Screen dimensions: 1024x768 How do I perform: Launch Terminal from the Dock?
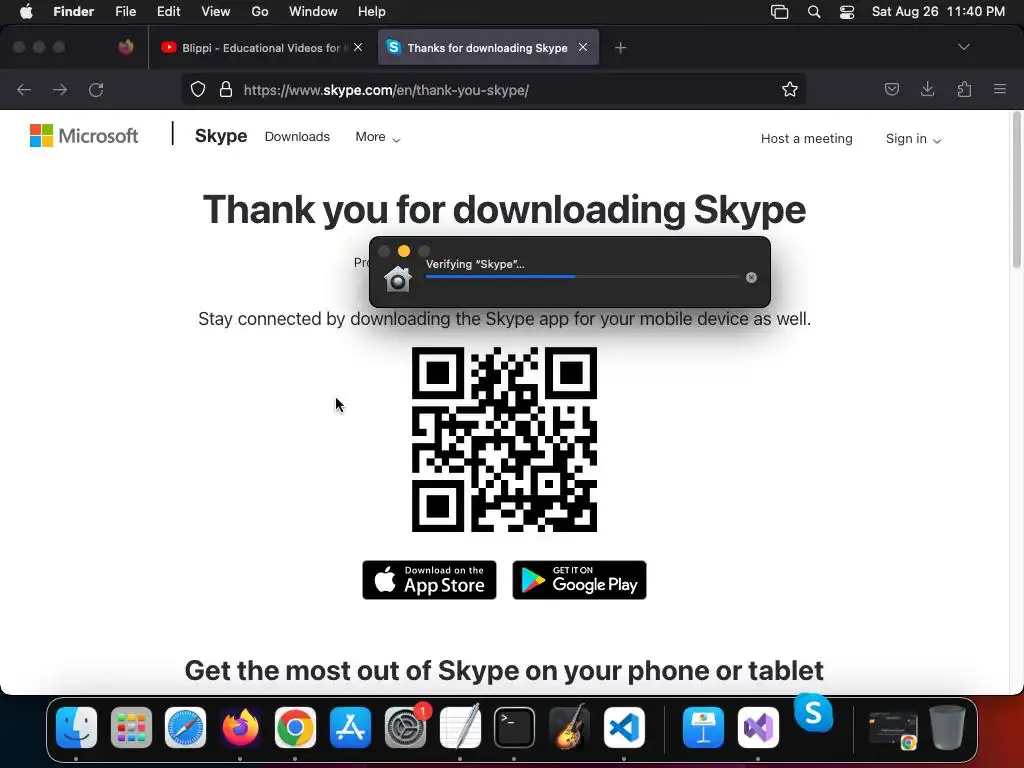514,728
